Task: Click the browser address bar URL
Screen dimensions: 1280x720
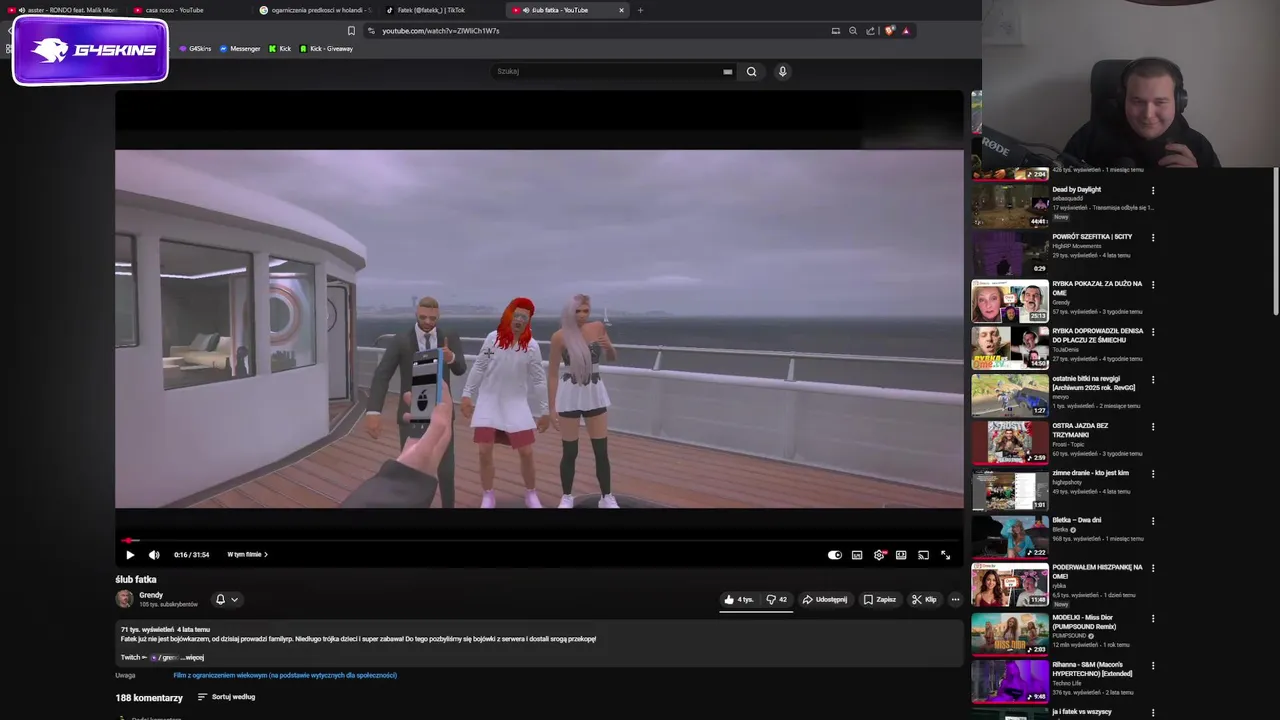Action: [440, 31]
